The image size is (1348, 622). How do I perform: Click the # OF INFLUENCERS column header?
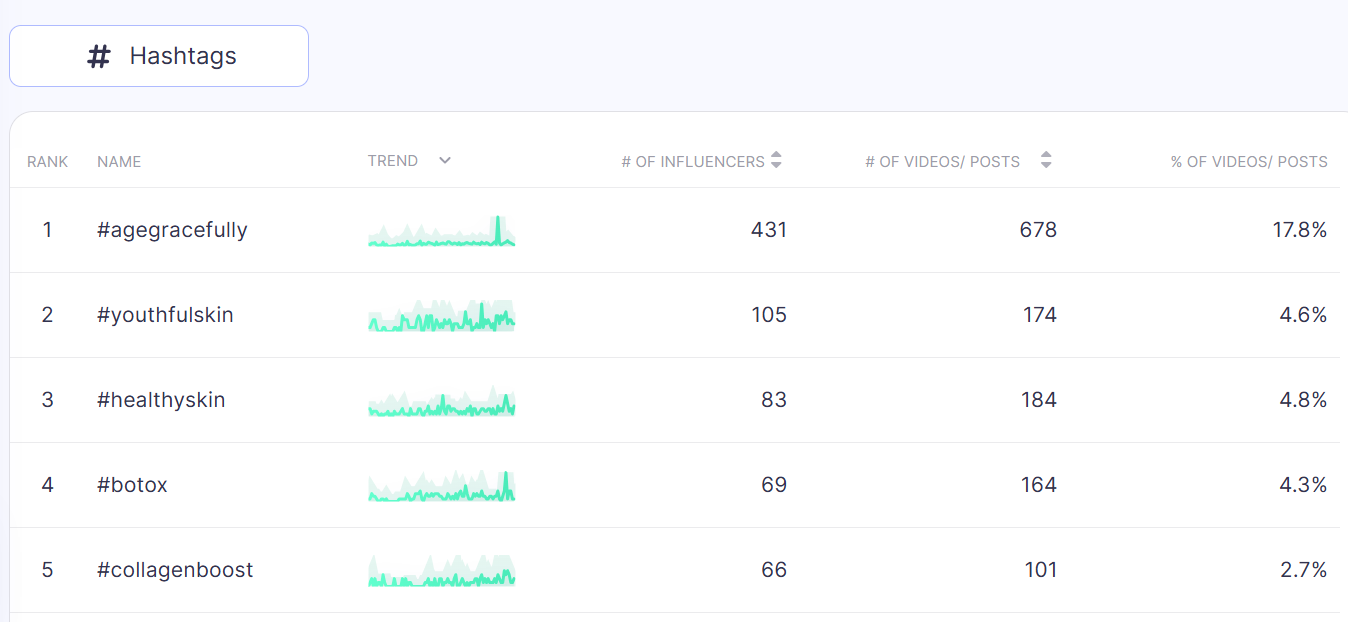(x=693, y=161)
